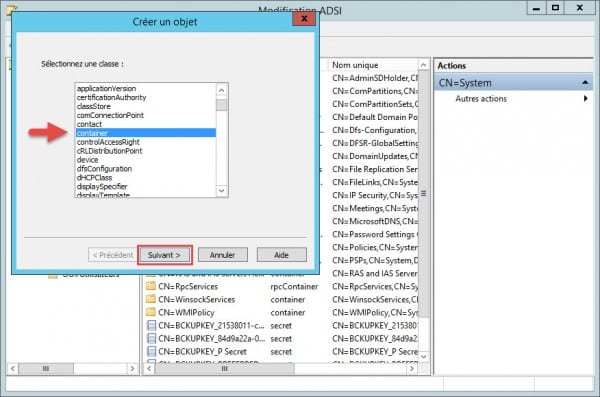Click tree pane horizontal scrollbar thumb
This screenshot has height=397, width=600.
pyautogui.click(x=46, y=369)
